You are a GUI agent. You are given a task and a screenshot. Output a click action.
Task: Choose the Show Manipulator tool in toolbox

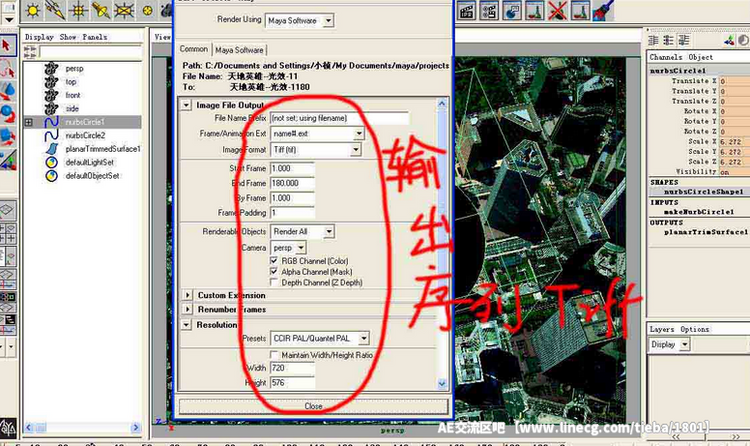pyautogui.click(x=7, y=159)
